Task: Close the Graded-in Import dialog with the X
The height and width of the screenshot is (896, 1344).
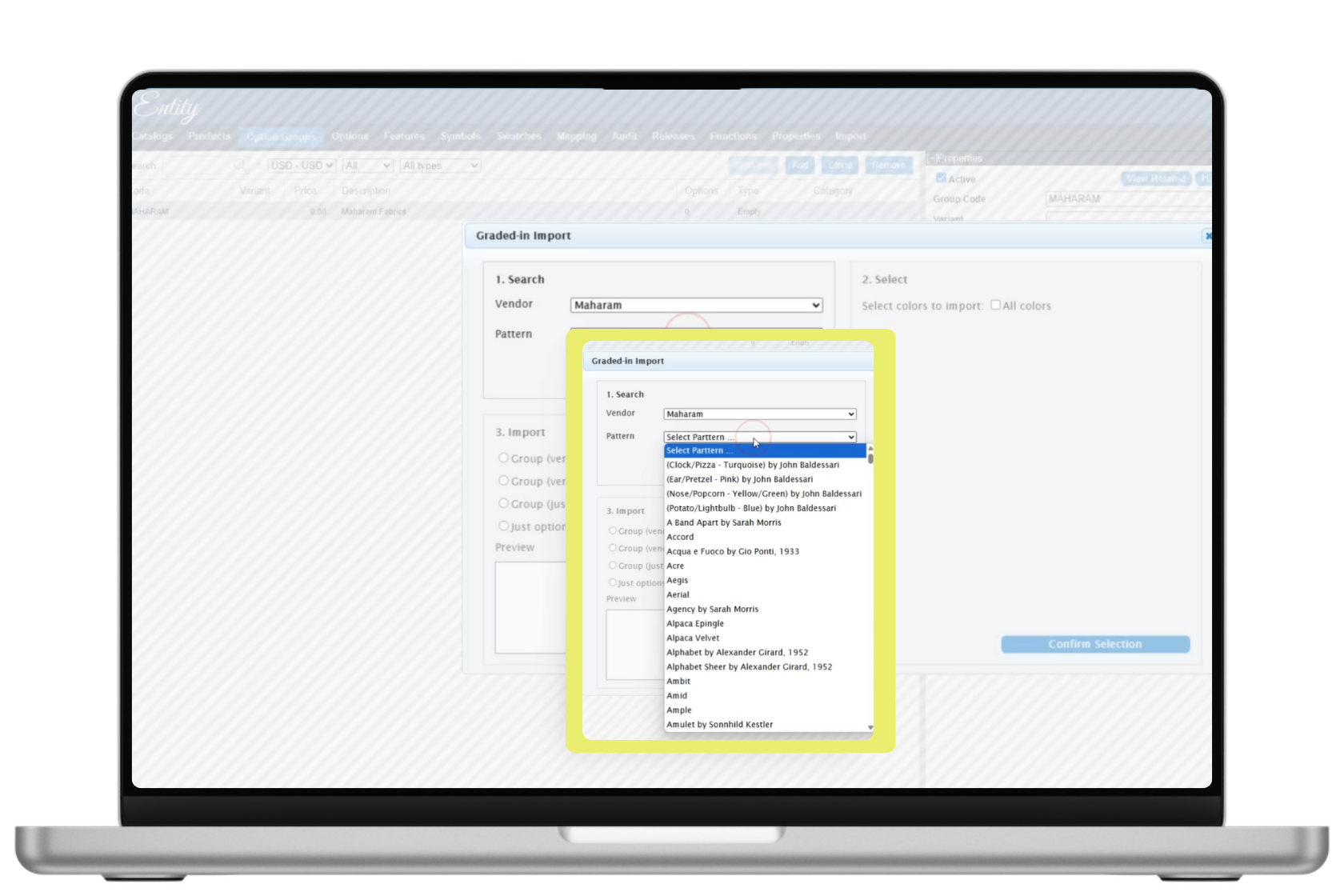Action: tap(1208, 236)
